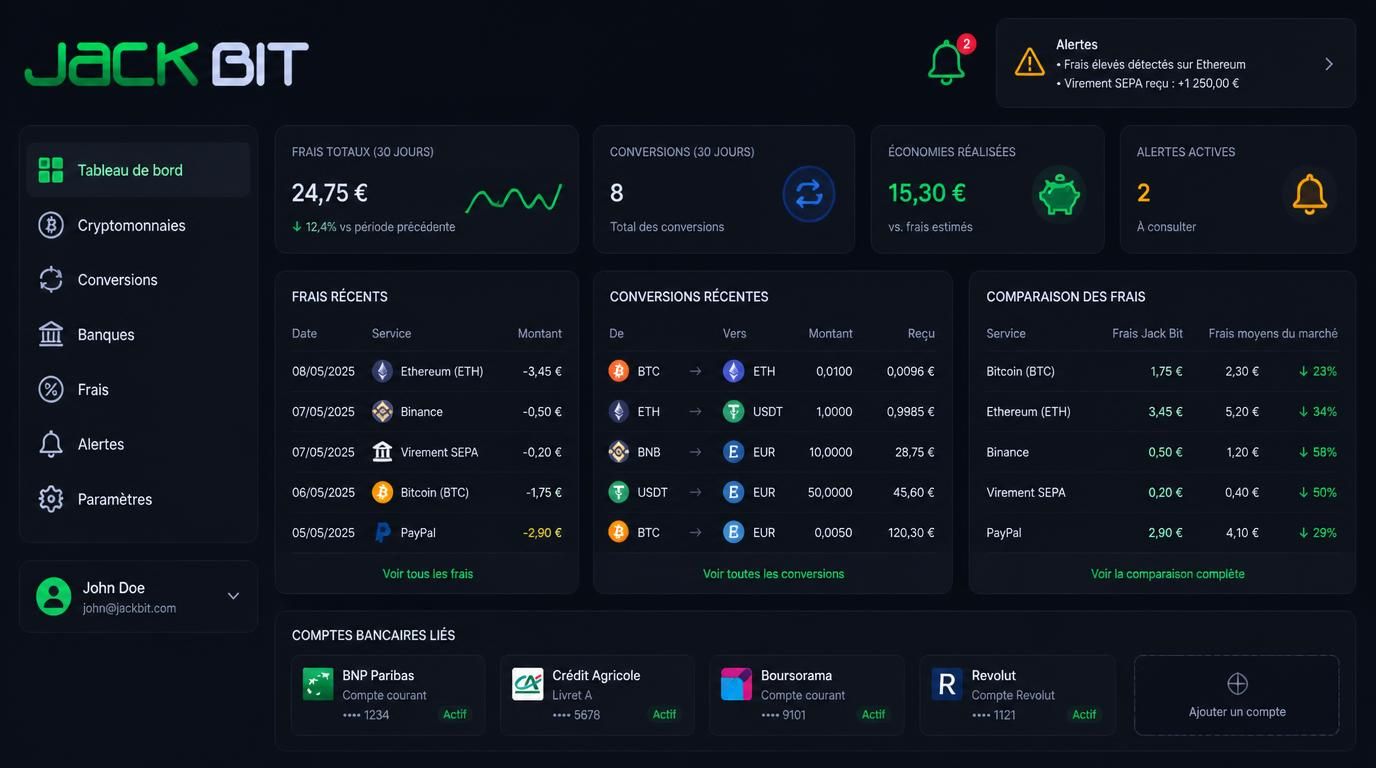
Task: Open Voir tous les frais link
Action: pyautogui.click(x=428, y=574)
